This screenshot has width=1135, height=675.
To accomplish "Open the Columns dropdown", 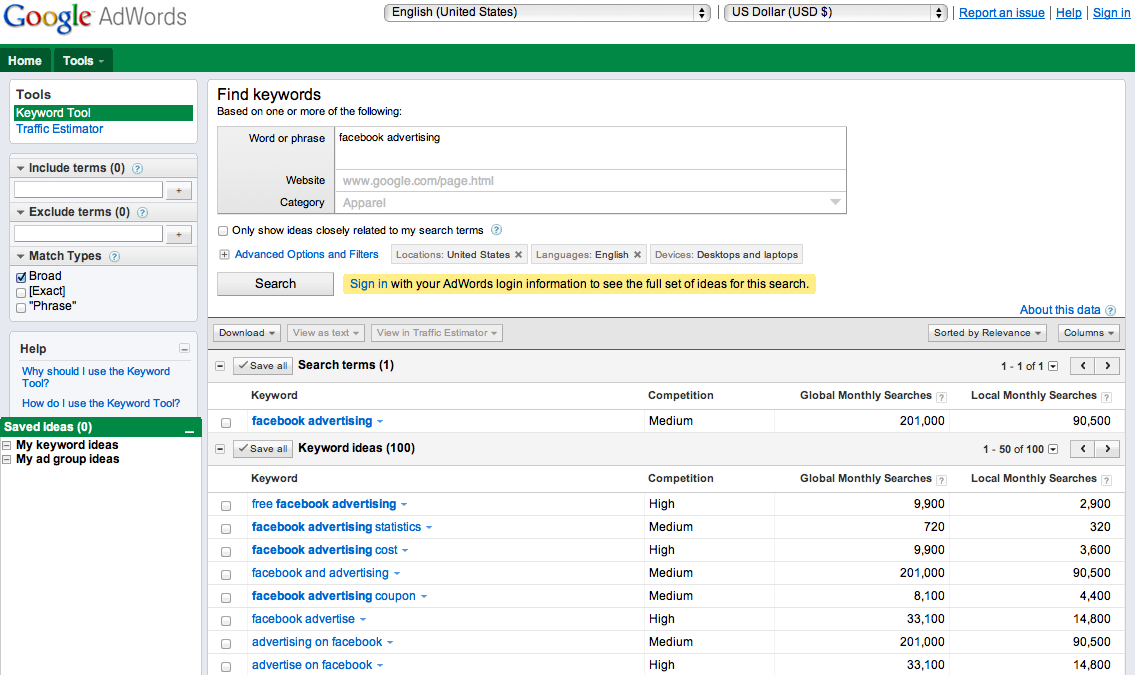I will (1089, 333).
